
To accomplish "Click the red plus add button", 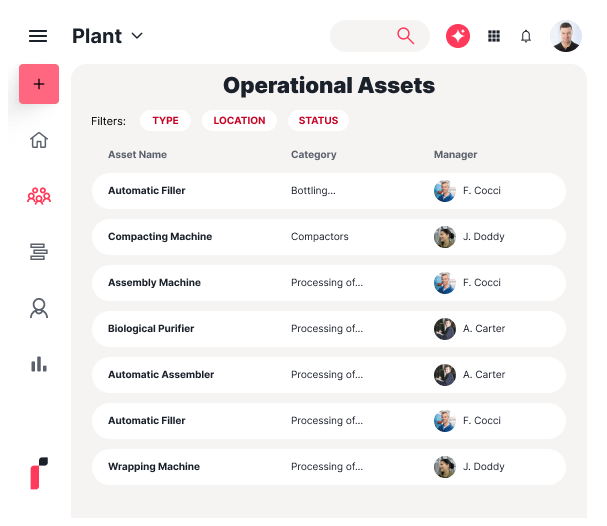I will tap(39, 84).
